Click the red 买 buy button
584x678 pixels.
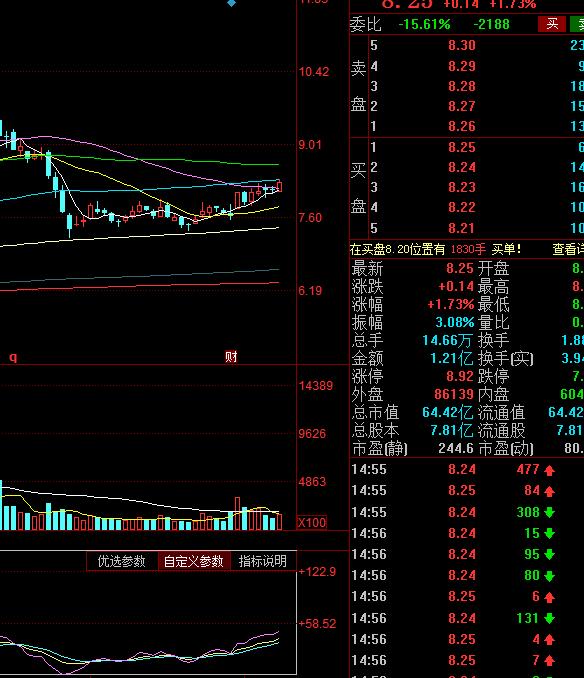[552, 24]
